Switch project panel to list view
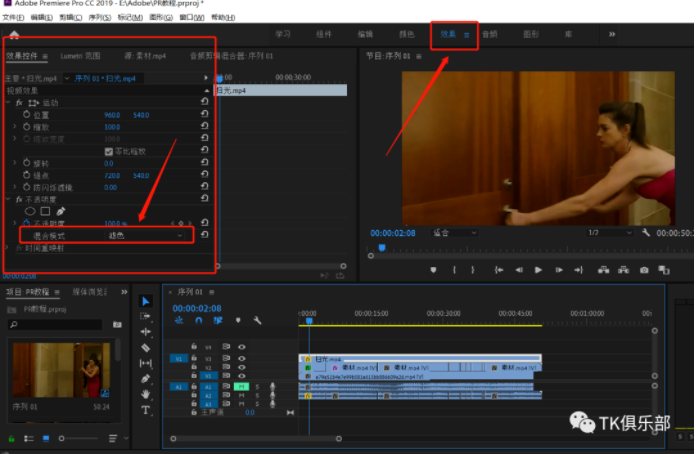Viewport: 696px width, 454px height. [x=29, y=438]
